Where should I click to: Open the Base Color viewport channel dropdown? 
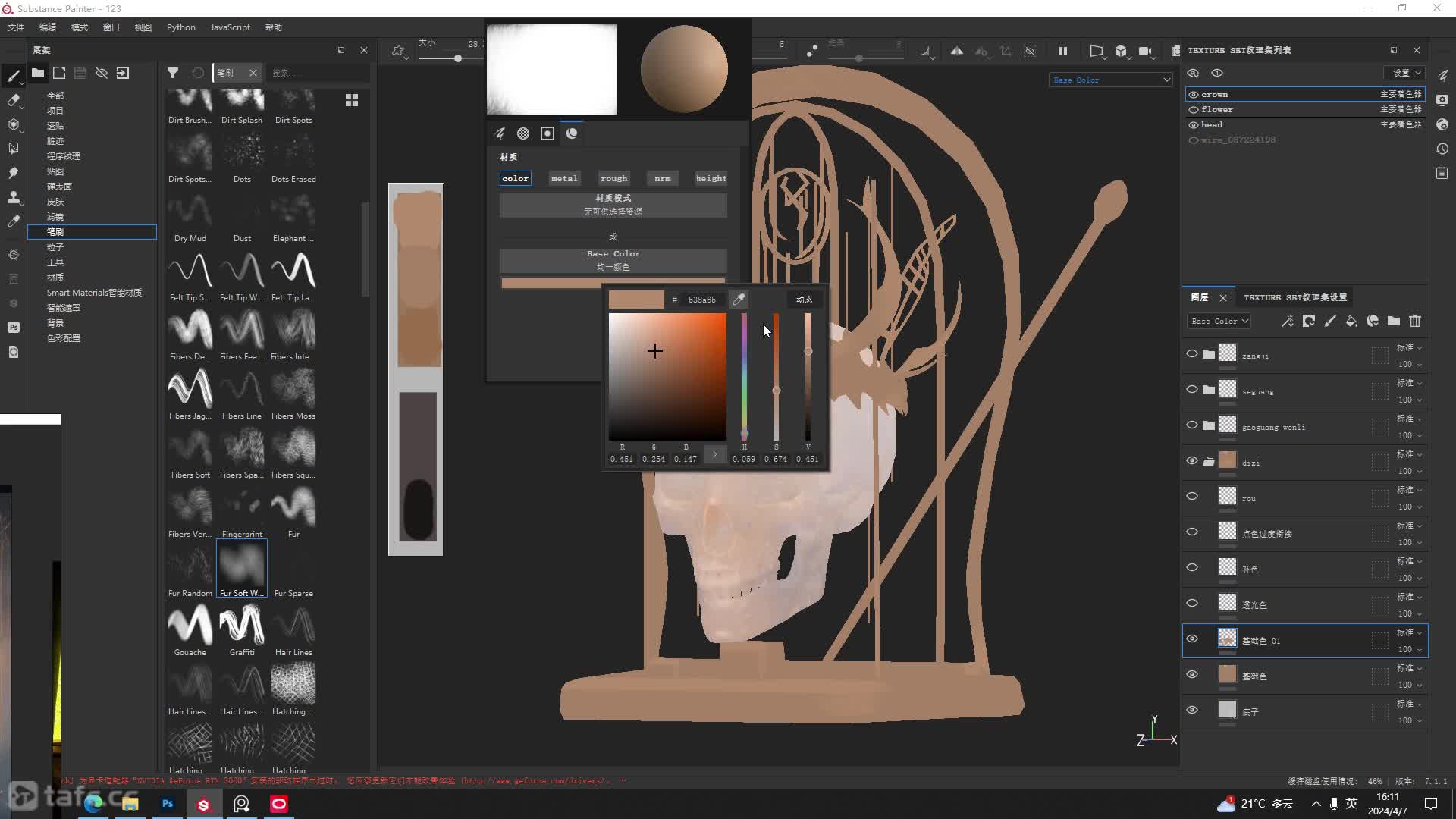[x=1111, y=80]
